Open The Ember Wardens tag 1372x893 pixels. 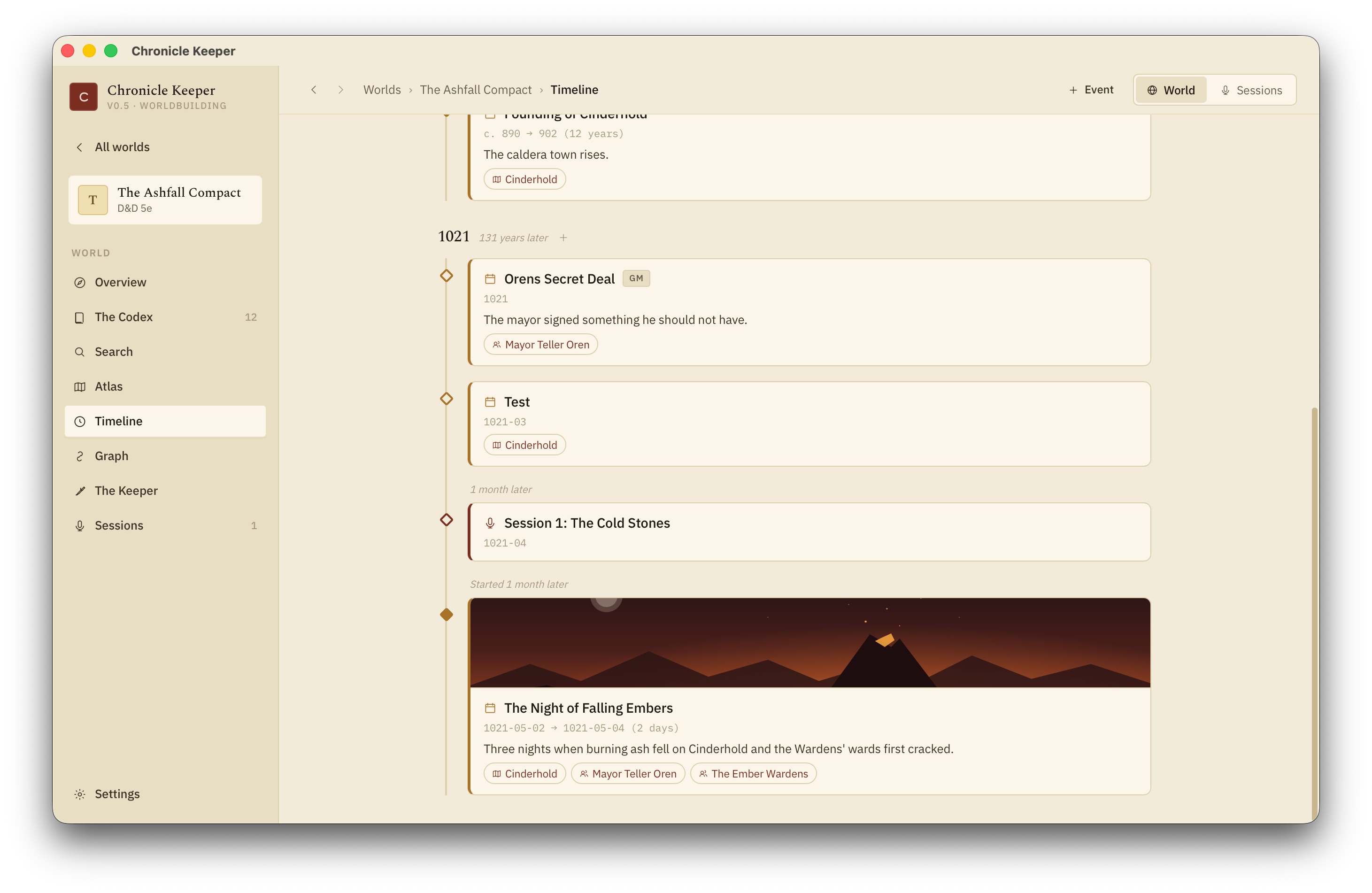[x=753, y=774]
